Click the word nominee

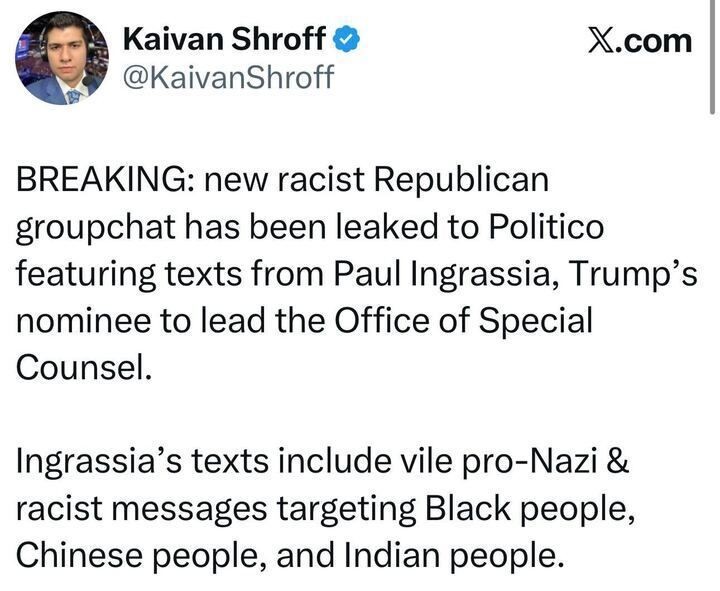tap(79, 322)
